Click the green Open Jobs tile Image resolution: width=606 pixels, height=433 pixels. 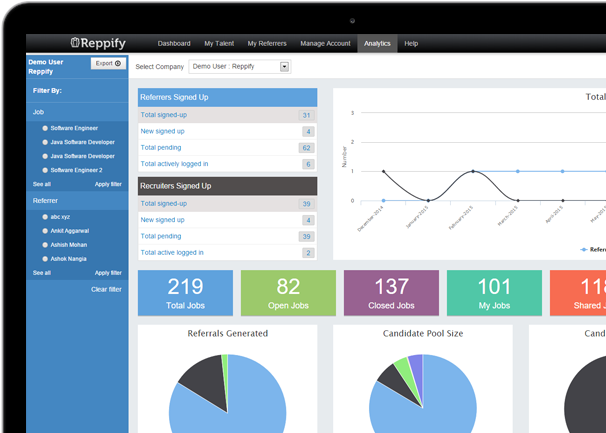[x=288, y=292]
